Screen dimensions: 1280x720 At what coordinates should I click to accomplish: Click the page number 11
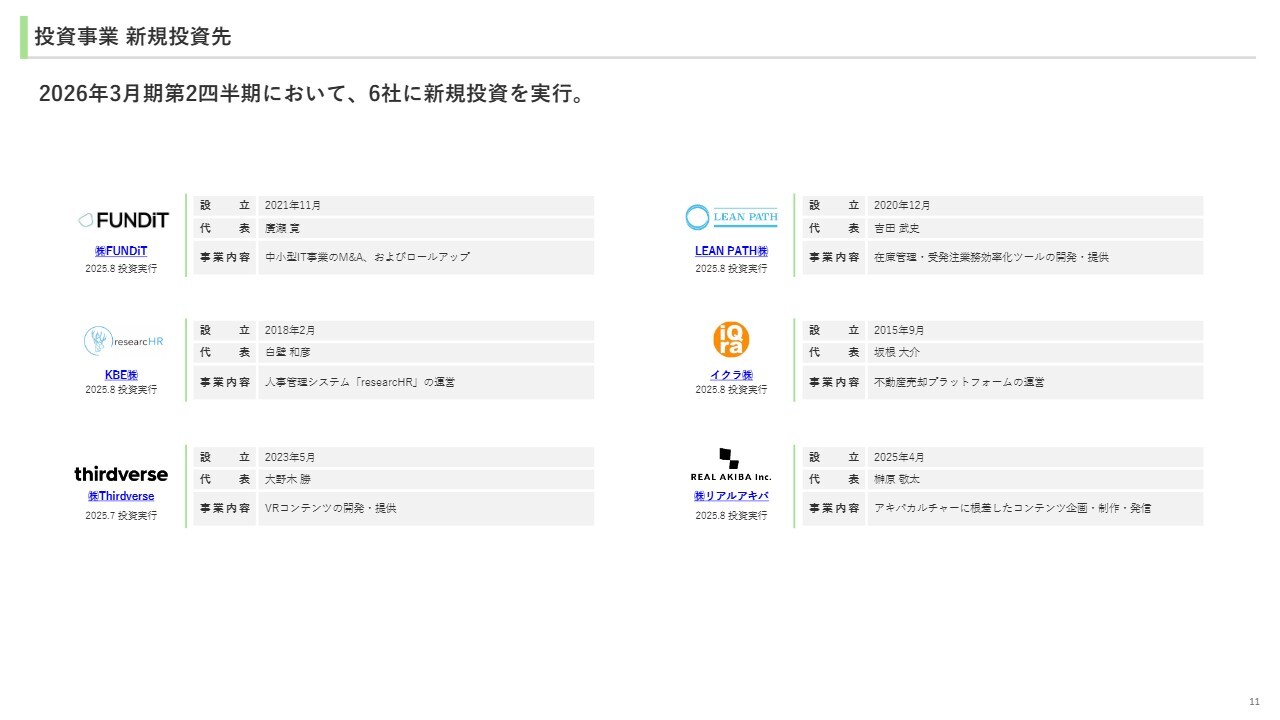tap(1254, 700)
